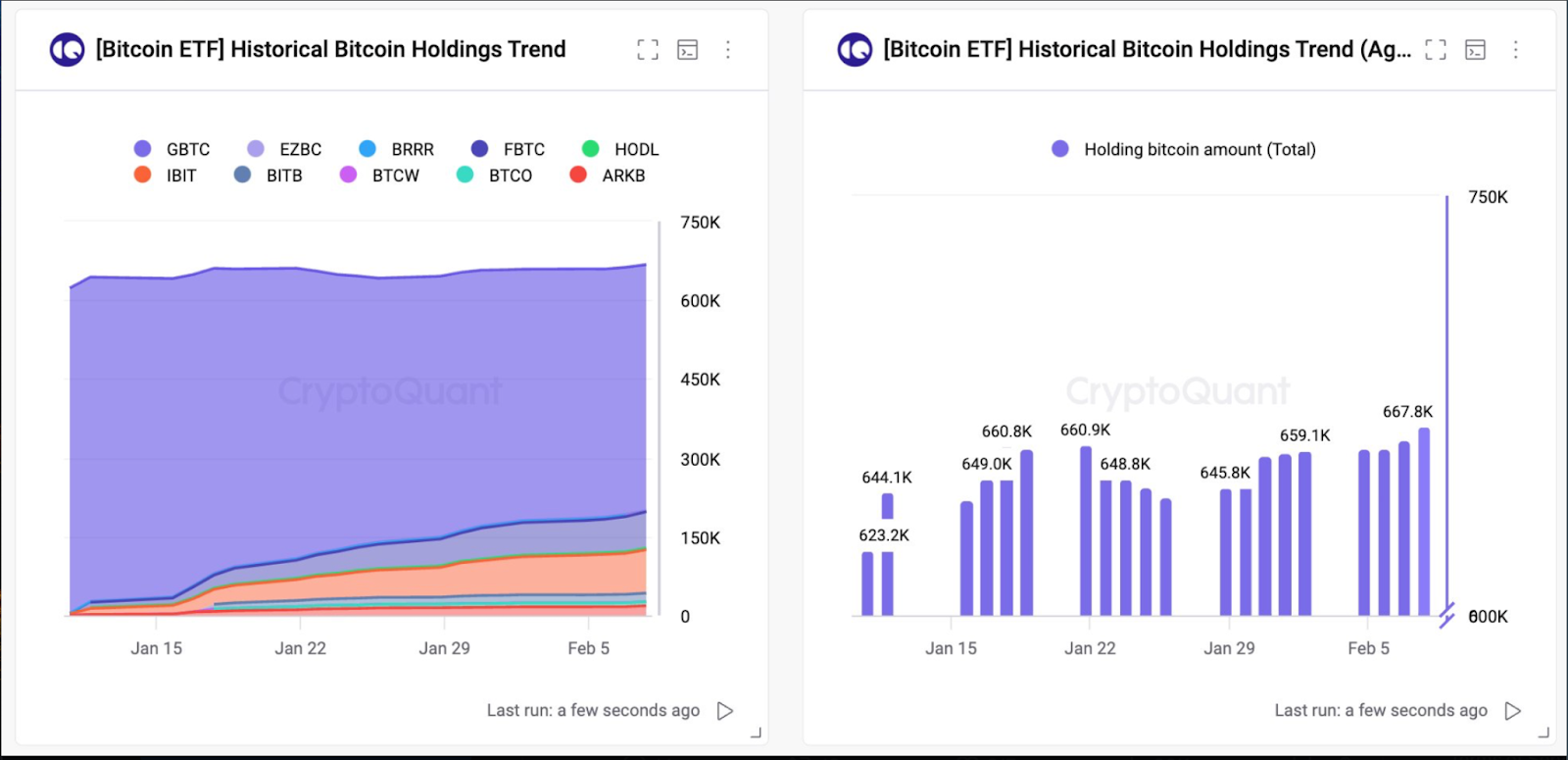
Task: Click the left panel title Historical Bitcoin Holdings Trend
Action: [x=330, y=49]
